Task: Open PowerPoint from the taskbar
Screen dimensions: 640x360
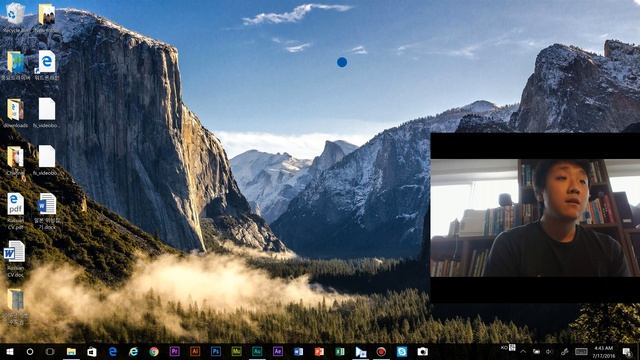Action: 319,351
